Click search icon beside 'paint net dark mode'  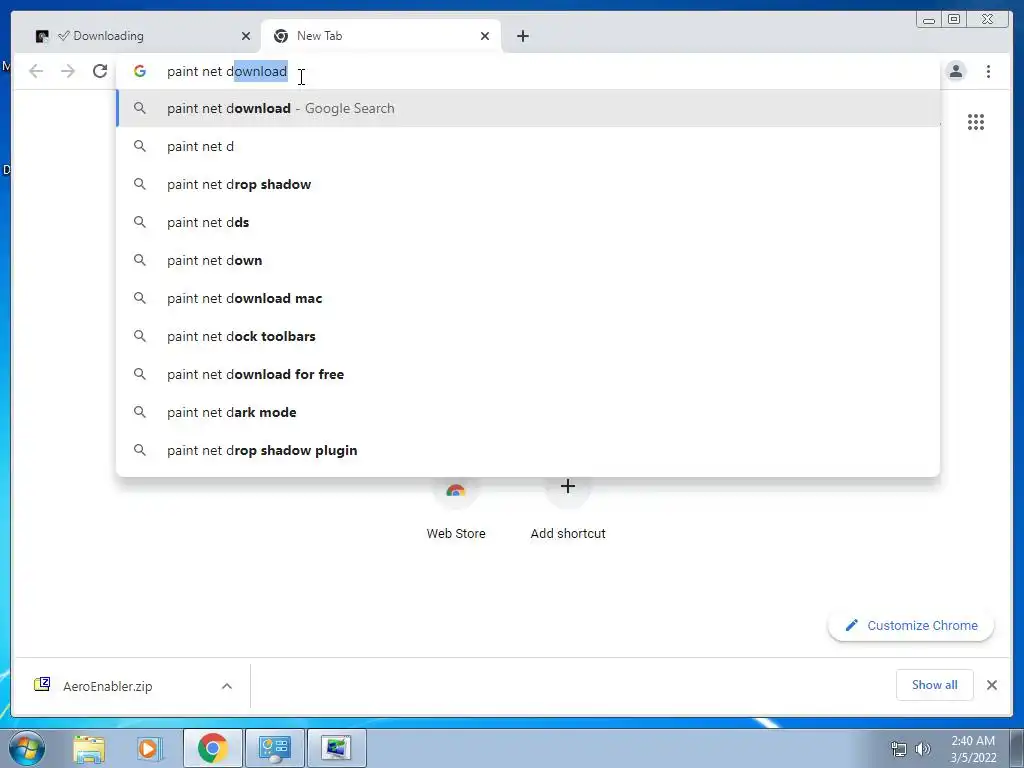pos(140,412)
